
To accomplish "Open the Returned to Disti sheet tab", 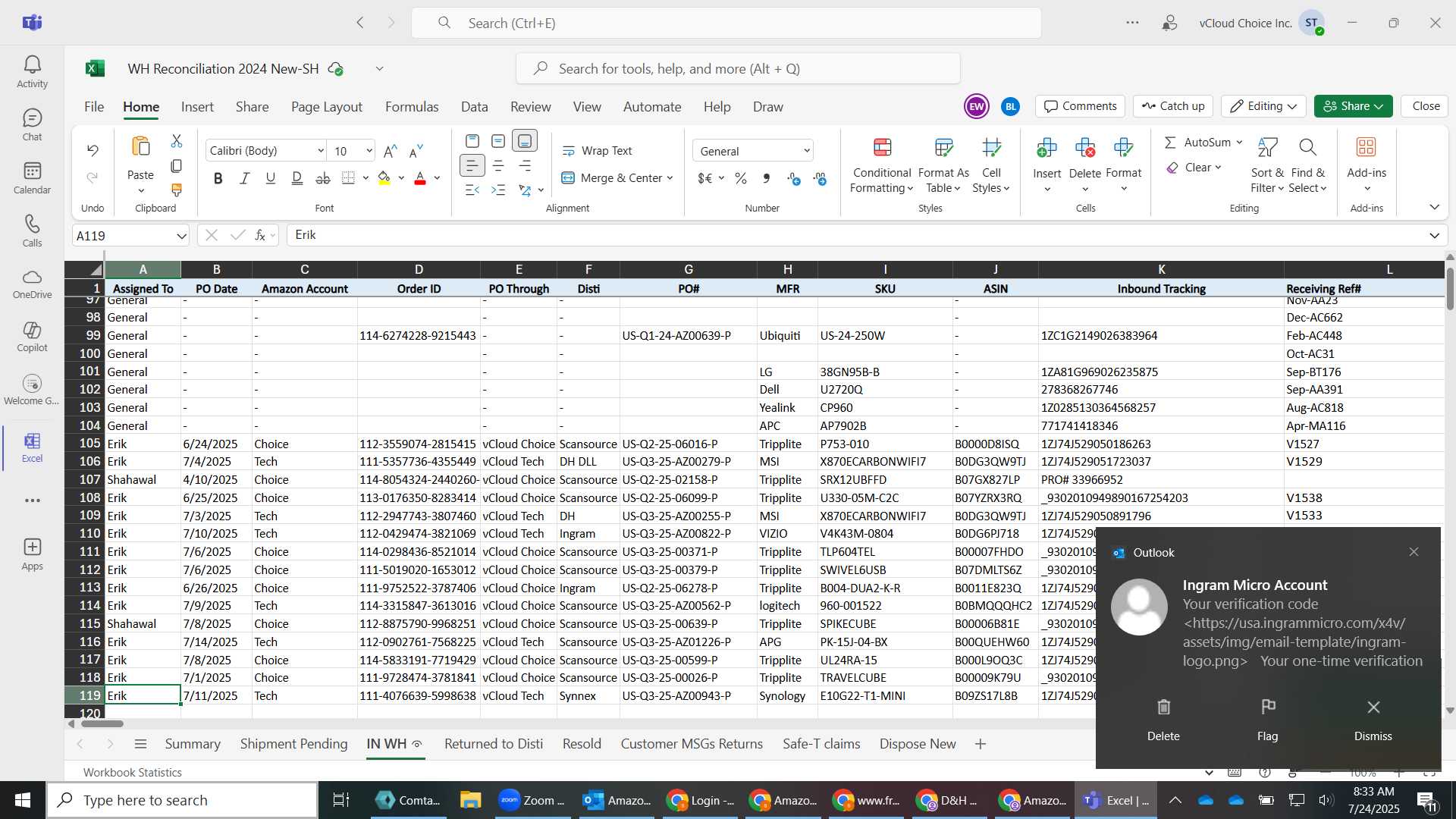I will pyautogui.click(x=494, y=744).
